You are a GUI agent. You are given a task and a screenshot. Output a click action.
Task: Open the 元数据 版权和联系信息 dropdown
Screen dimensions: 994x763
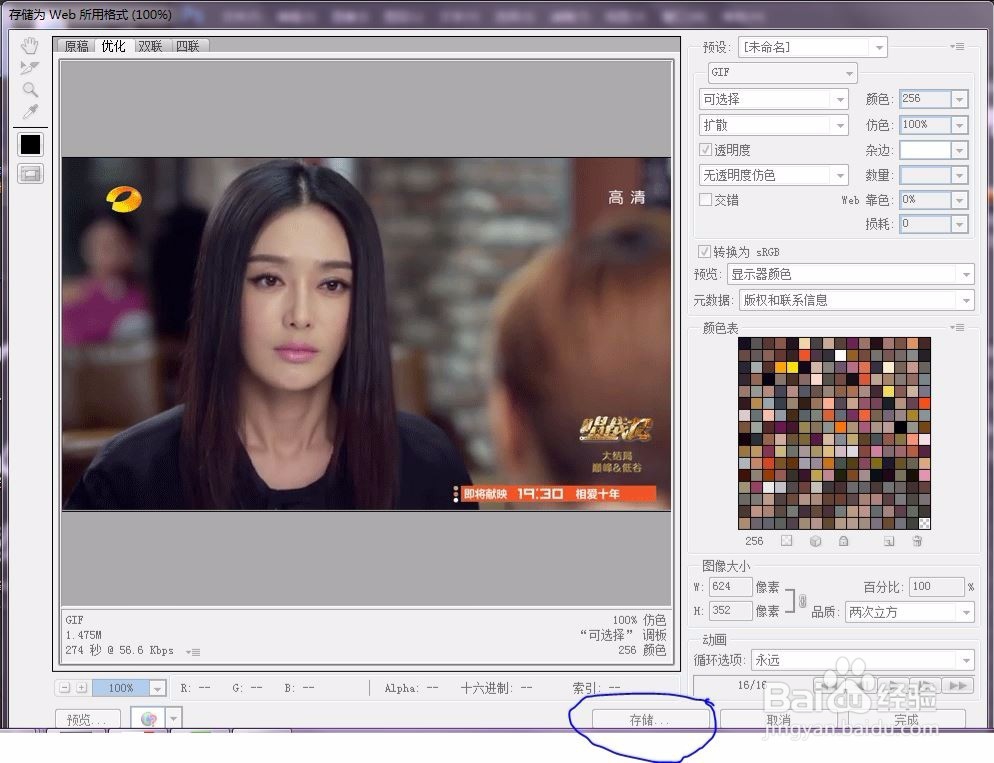tap(856, 300)
